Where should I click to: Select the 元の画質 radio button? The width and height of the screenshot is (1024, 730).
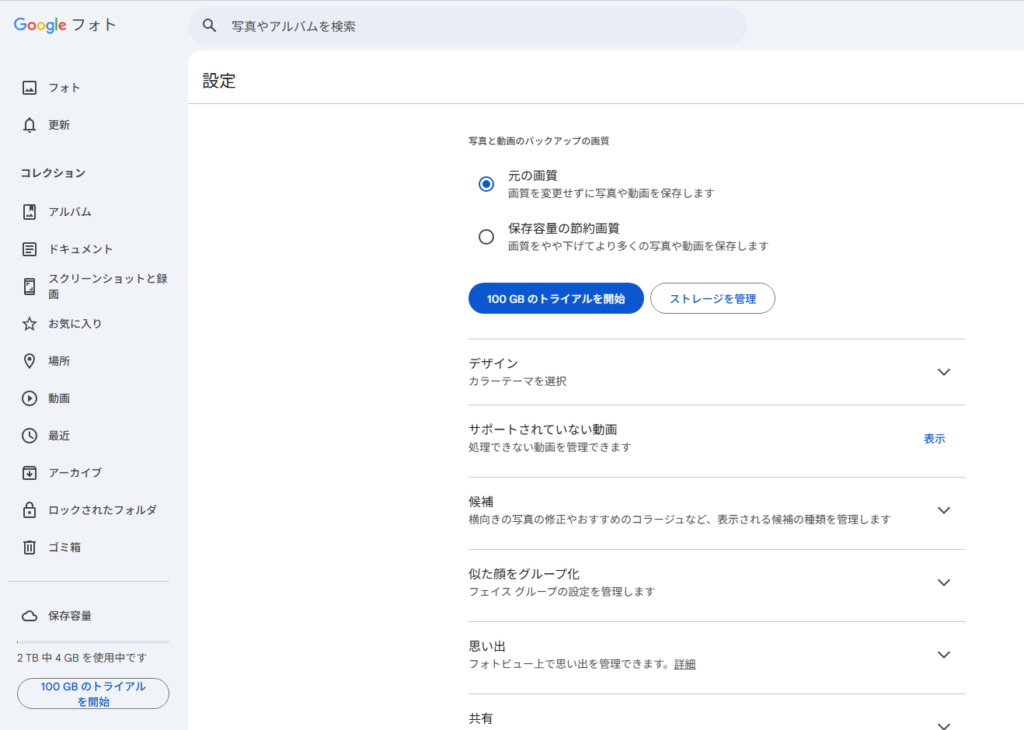pos(486,184)
